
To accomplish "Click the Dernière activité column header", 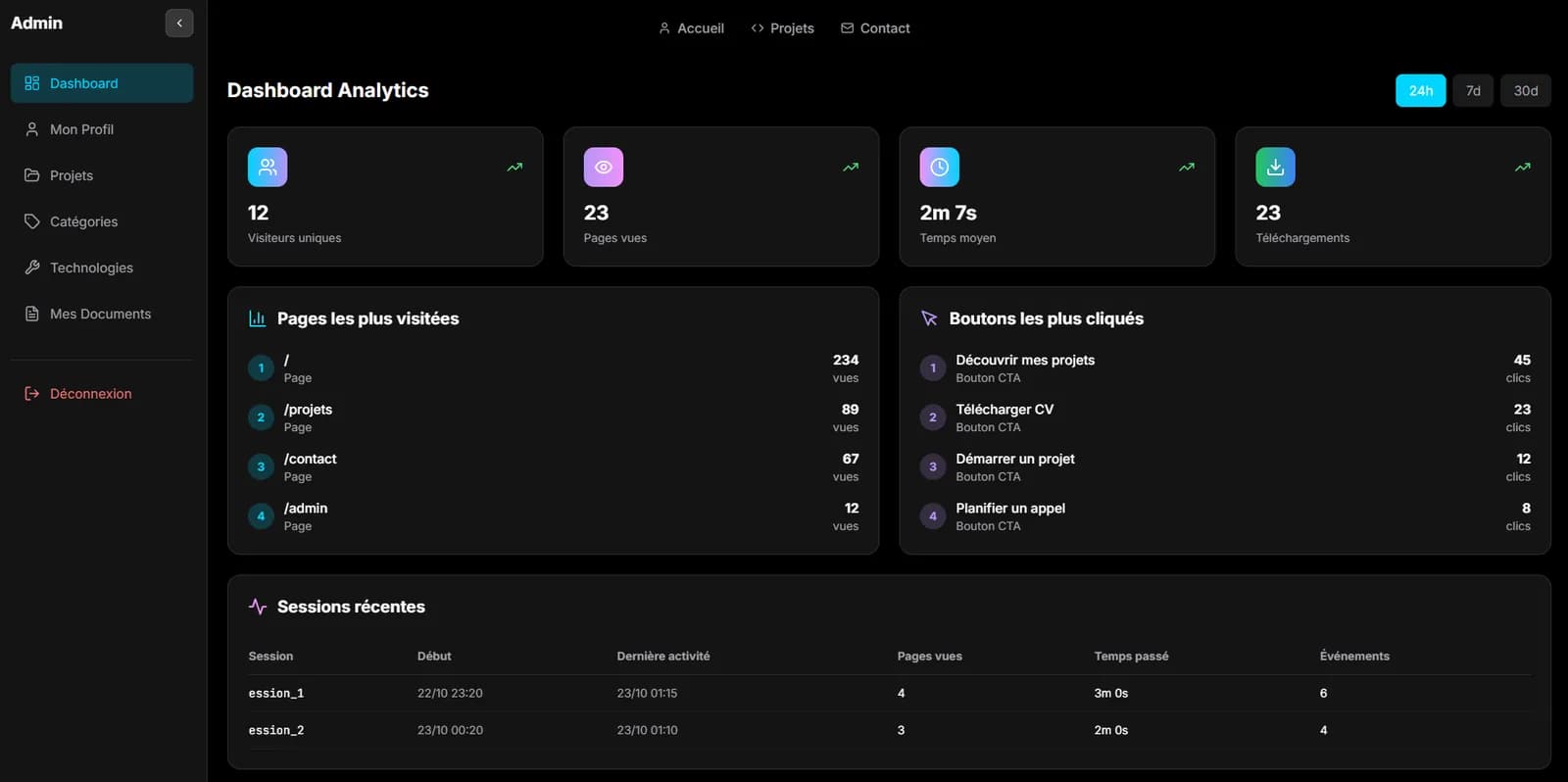I will 663,656.
